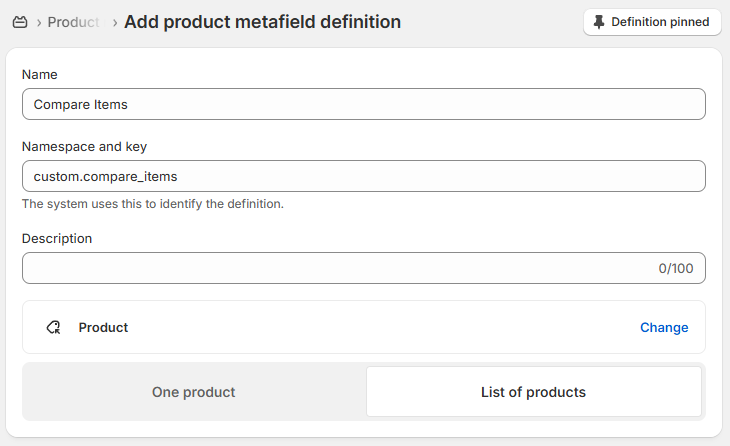Viewport: 730px width, 446px height.
Task: Go back to Product breadcrumb
Action: tap(73, 22)
